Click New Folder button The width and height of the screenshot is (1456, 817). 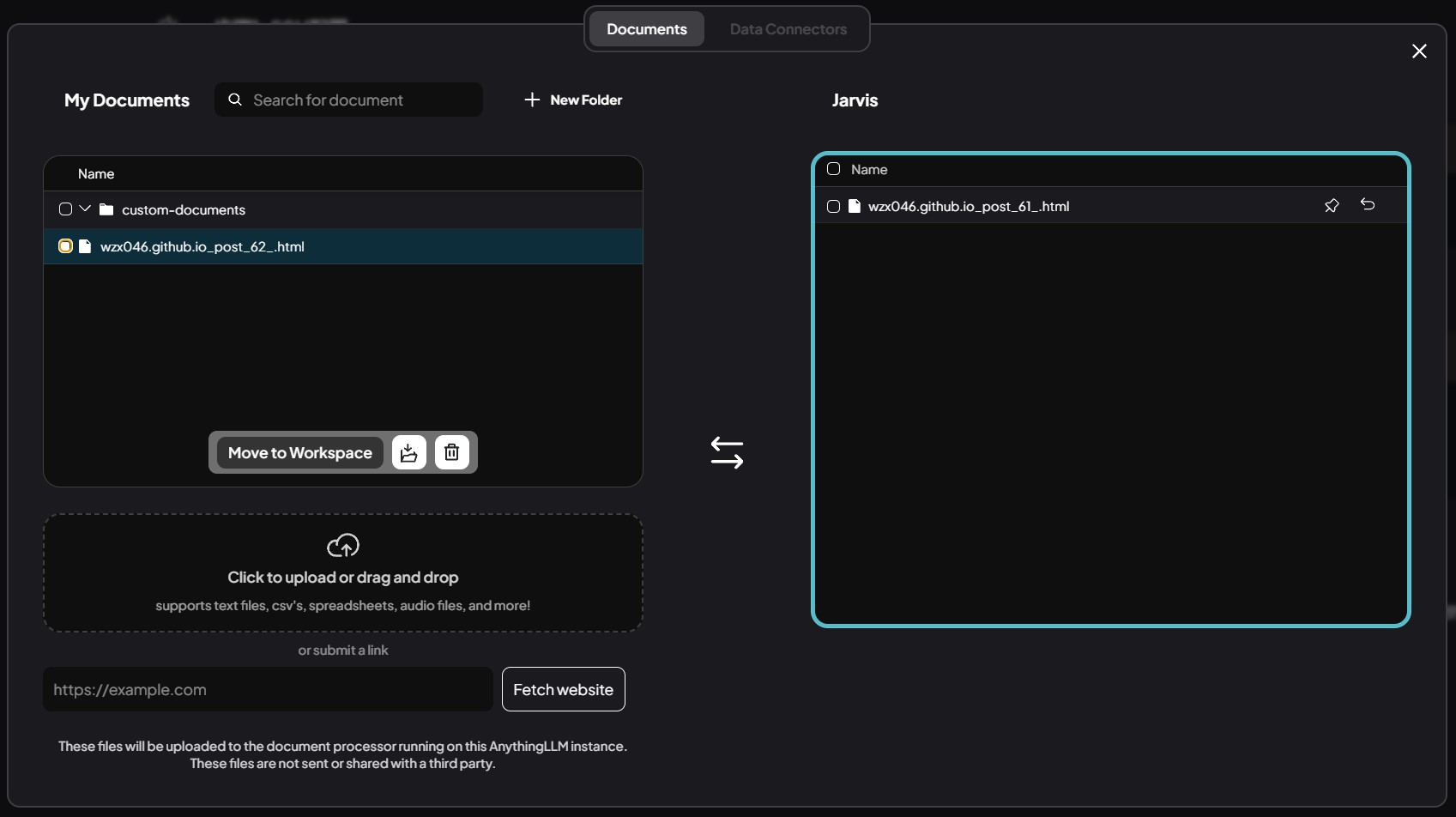[573, 100]
